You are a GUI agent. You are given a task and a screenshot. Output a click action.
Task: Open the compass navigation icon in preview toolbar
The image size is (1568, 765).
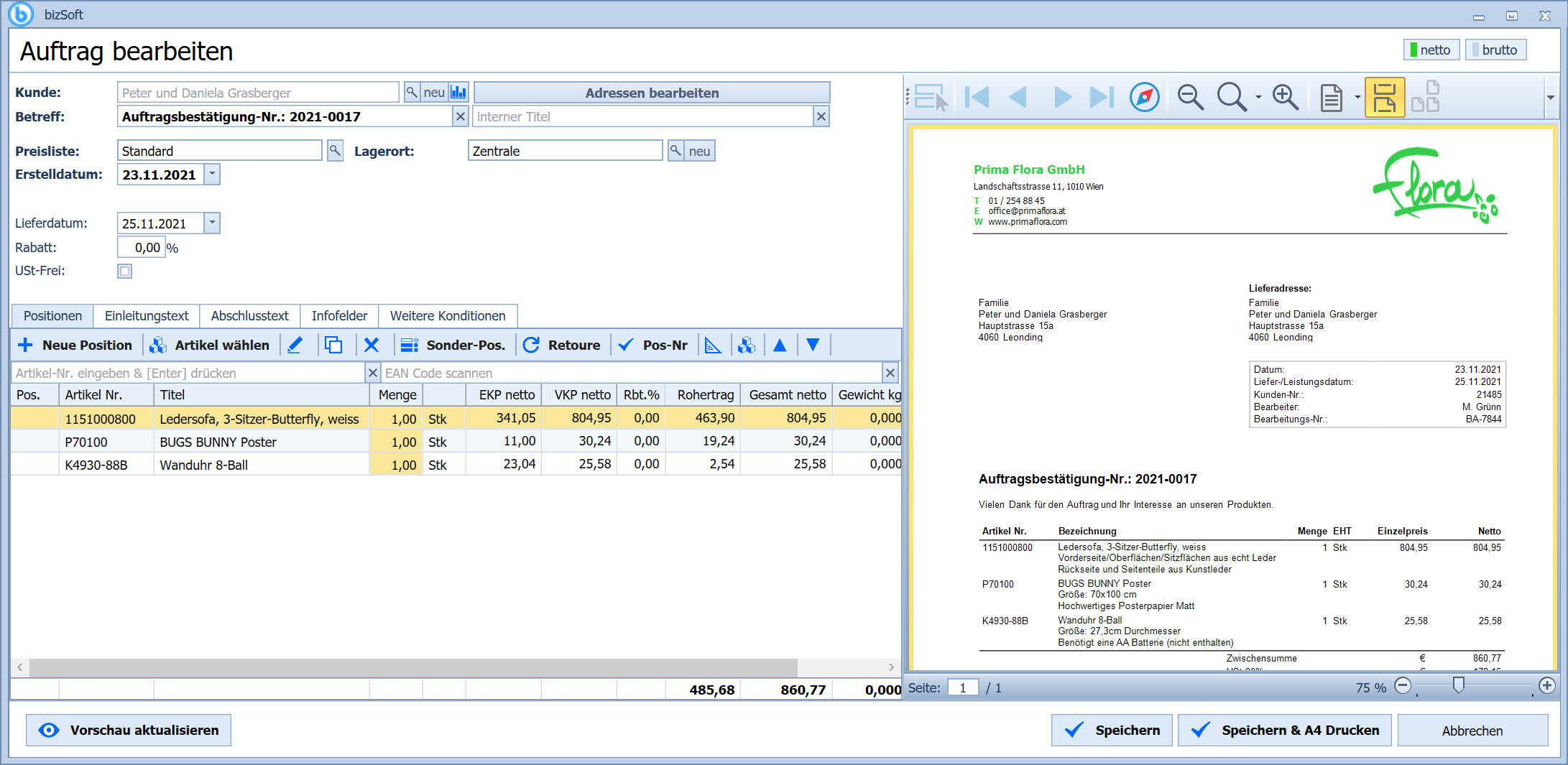coord(1144,97)
